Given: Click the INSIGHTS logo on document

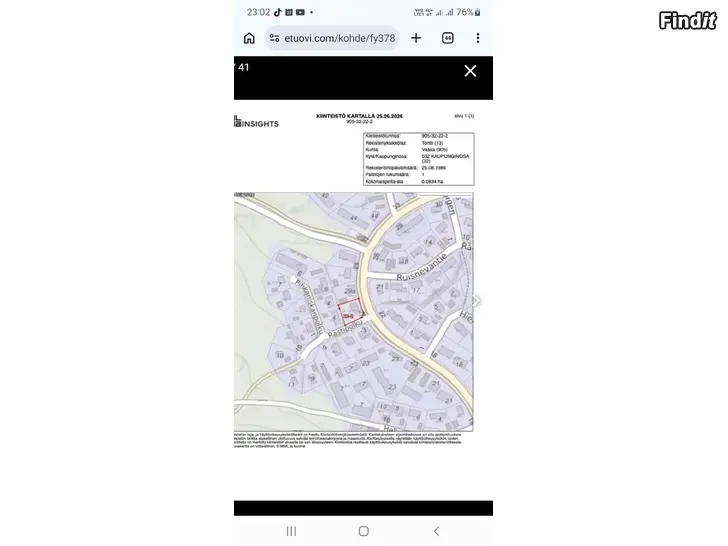Looking at the screenshot, I should click(x=257, y=123).
